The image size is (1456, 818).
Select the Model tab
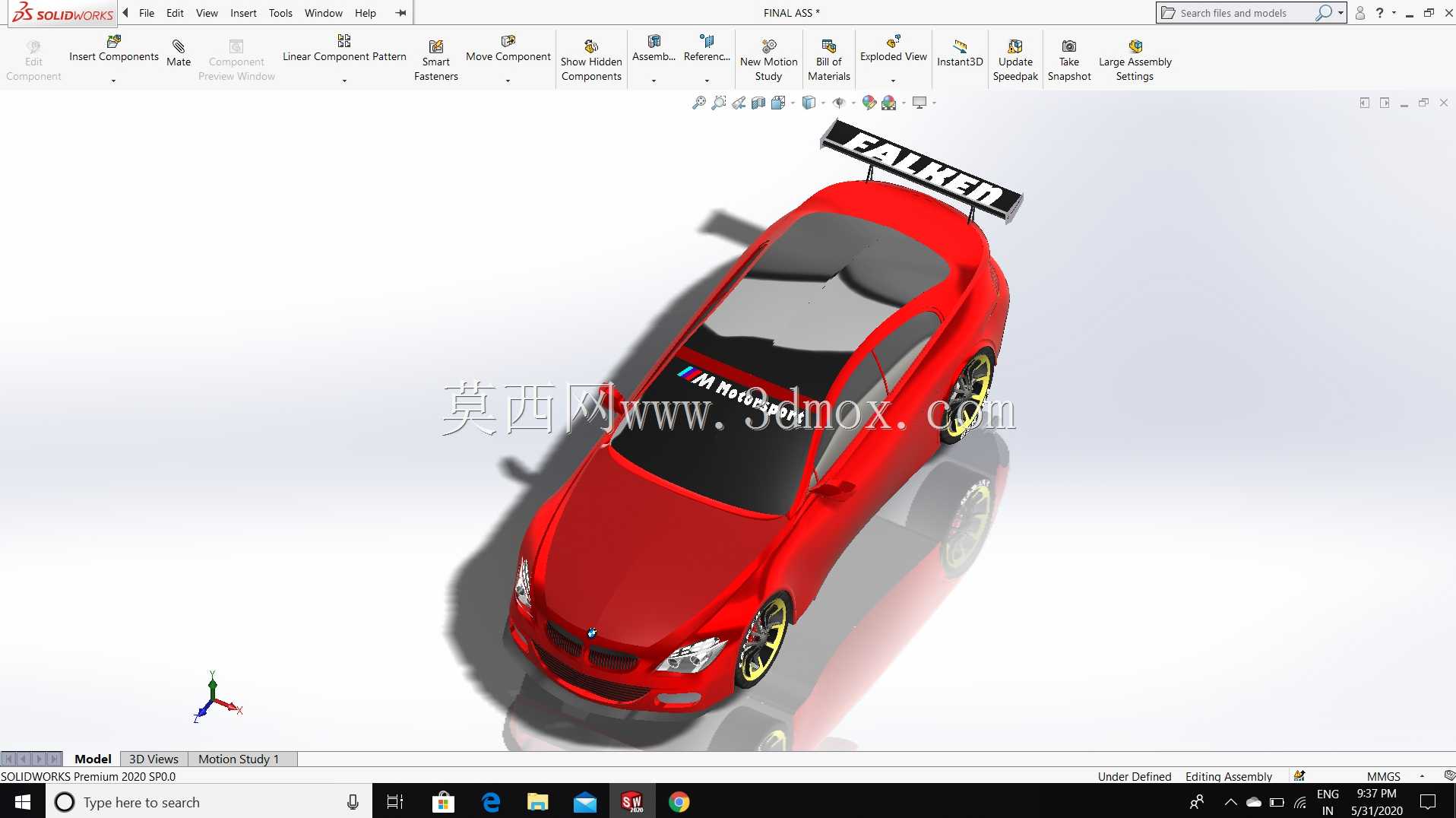[93, 759]
